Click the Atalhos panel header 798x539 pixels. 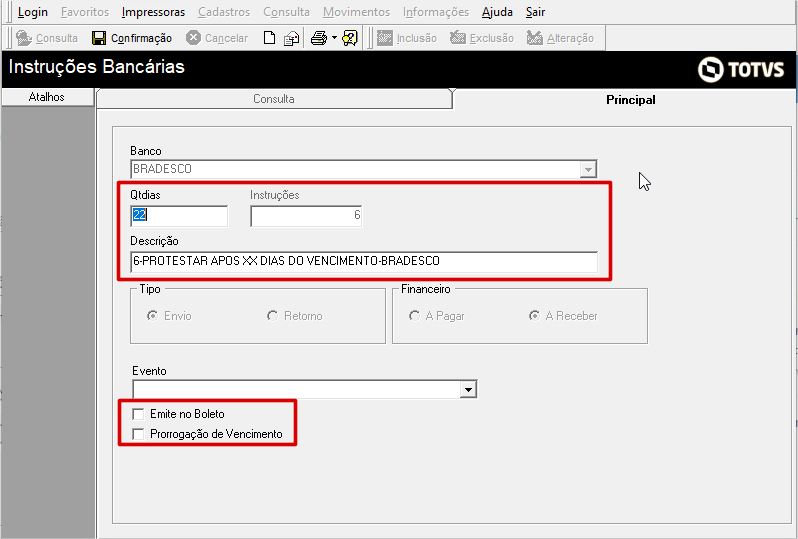click(47, 97)
